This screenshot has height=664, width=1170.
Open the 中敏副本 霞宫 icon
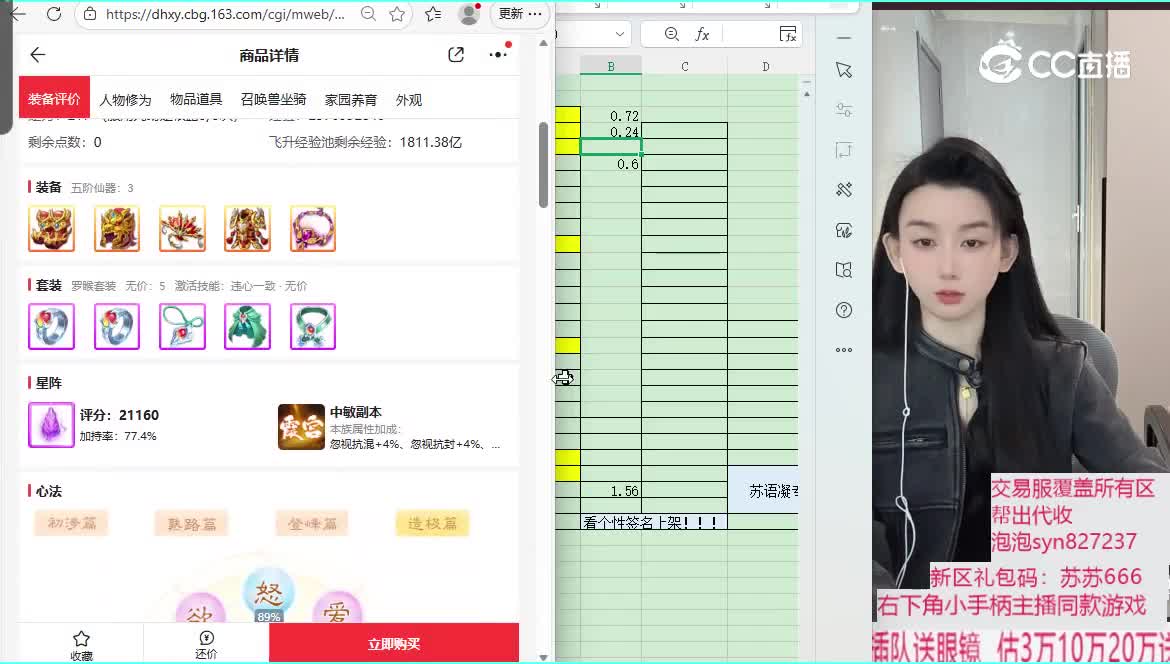(301, 427)
